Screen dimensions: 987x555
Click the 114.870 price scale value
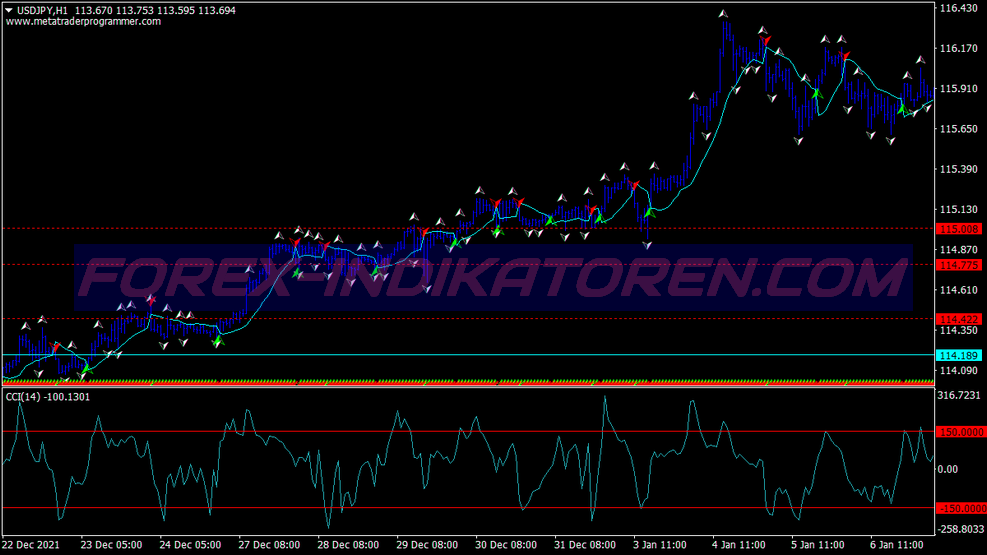[x=959, y=250]
